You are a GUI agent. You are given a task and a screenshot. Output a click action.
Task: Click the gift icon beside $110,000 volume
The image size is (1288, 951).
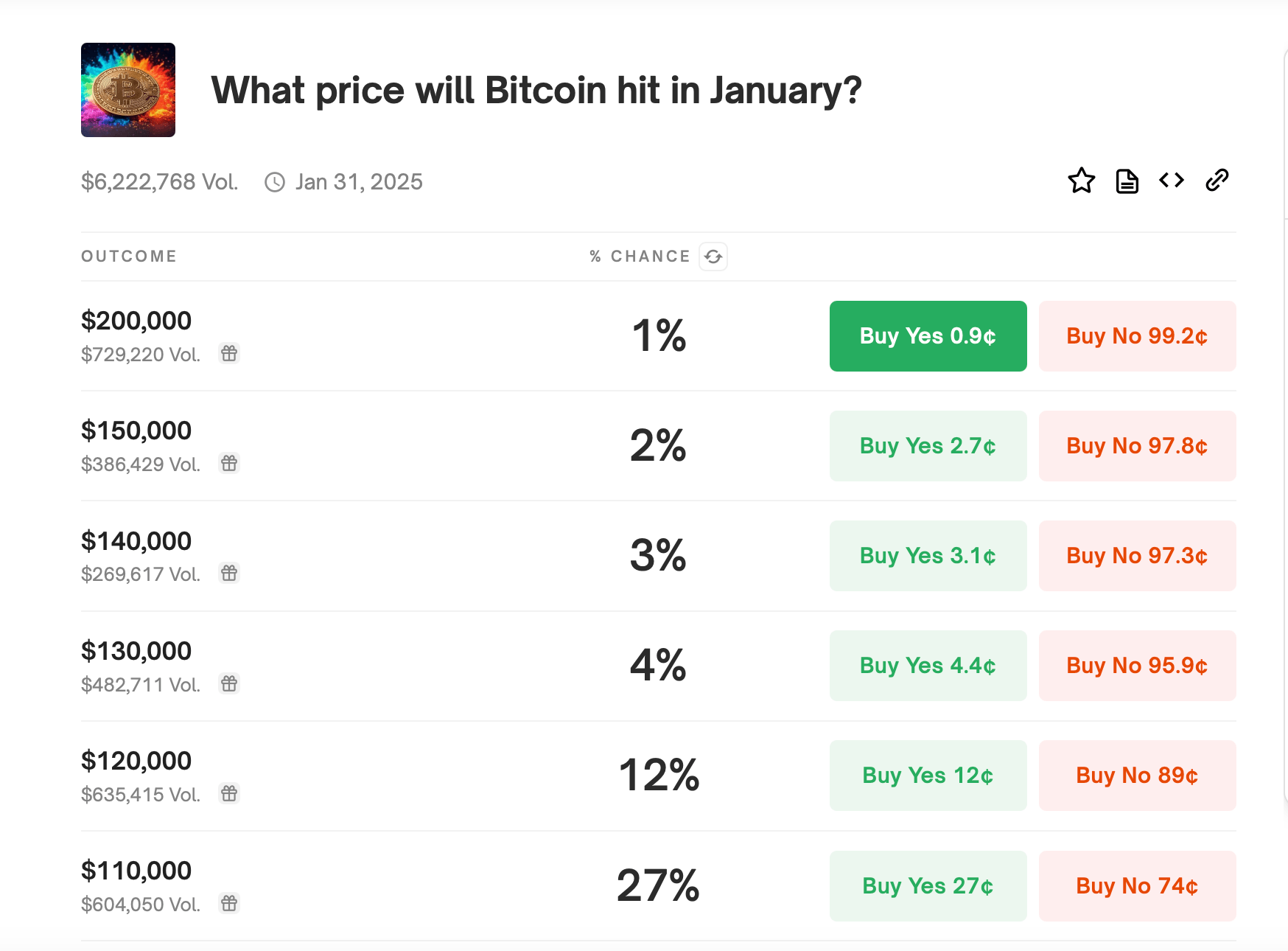(229, 902)
